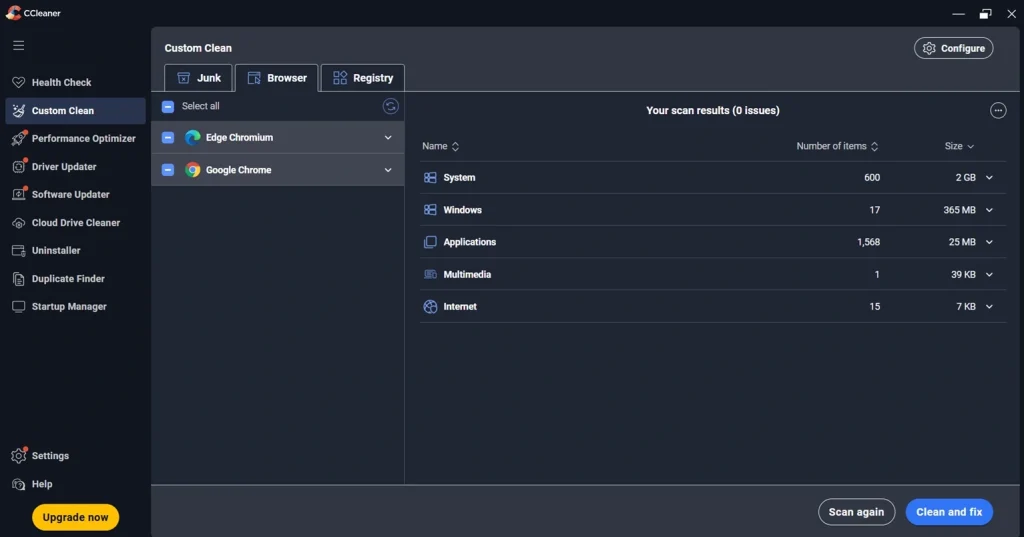Viewport: 1024px width, 537px height.
Task: Click the Configure button
Action: (953, 48)
